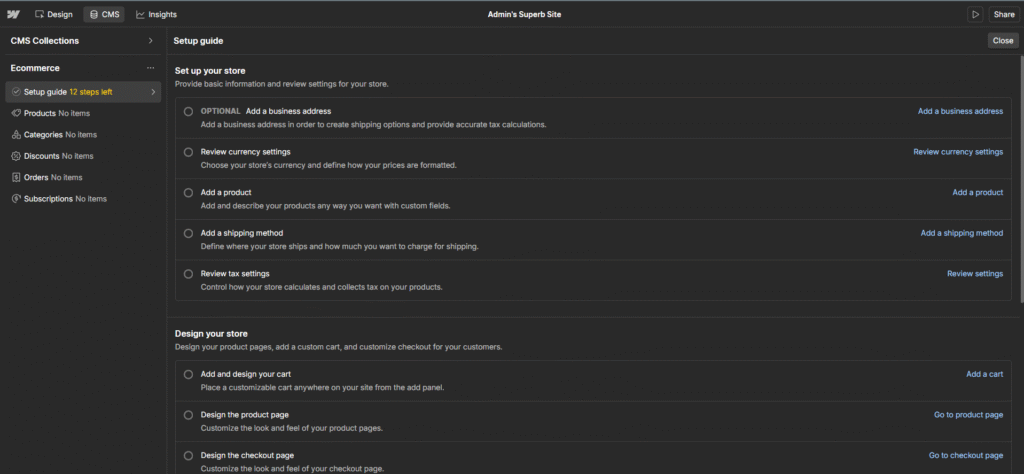
Task: Click Go to checkout page link
Action: click(966, 456)
